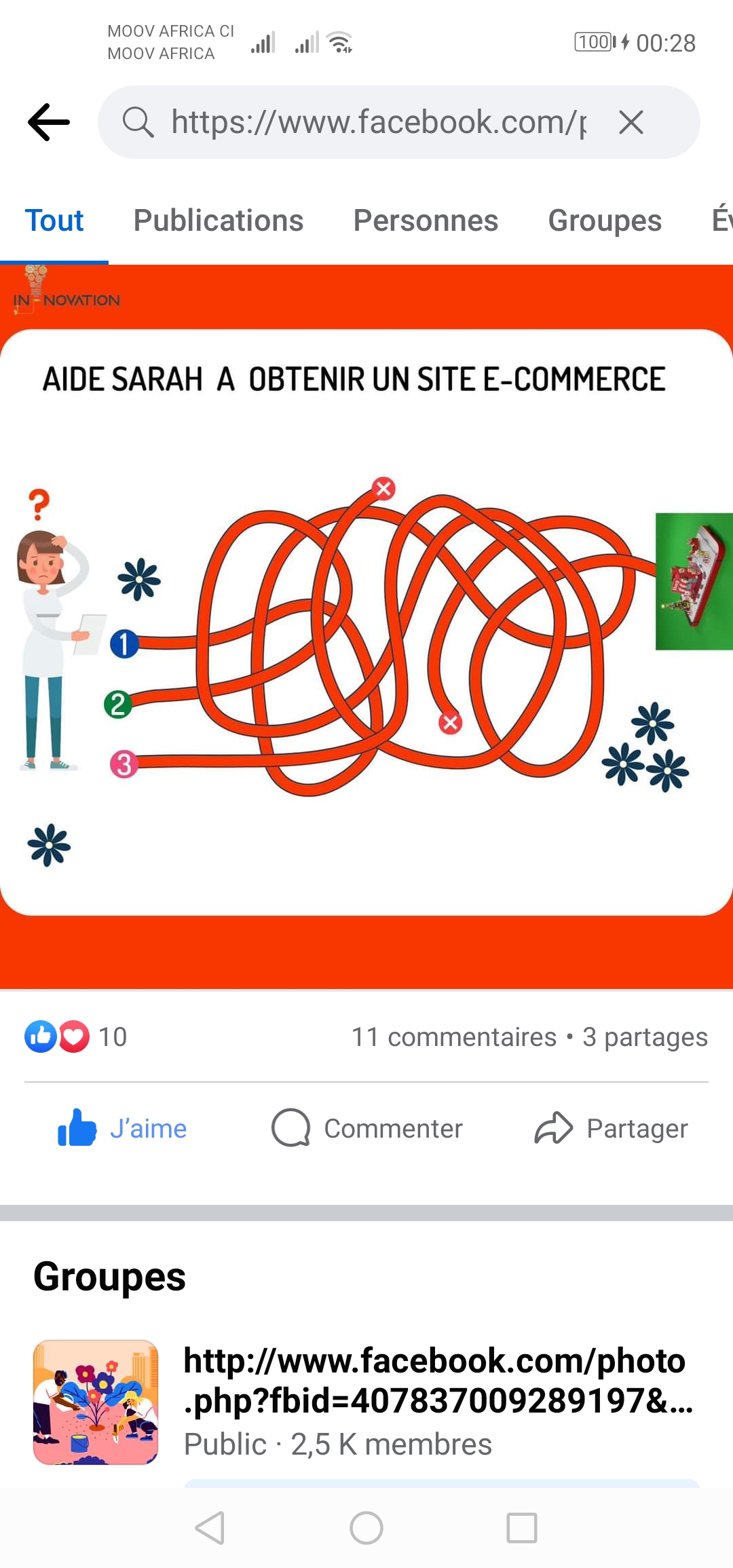Open the 3 partages link
The width and height of the screenshot is (733, 1568).
click(645, 1037)
